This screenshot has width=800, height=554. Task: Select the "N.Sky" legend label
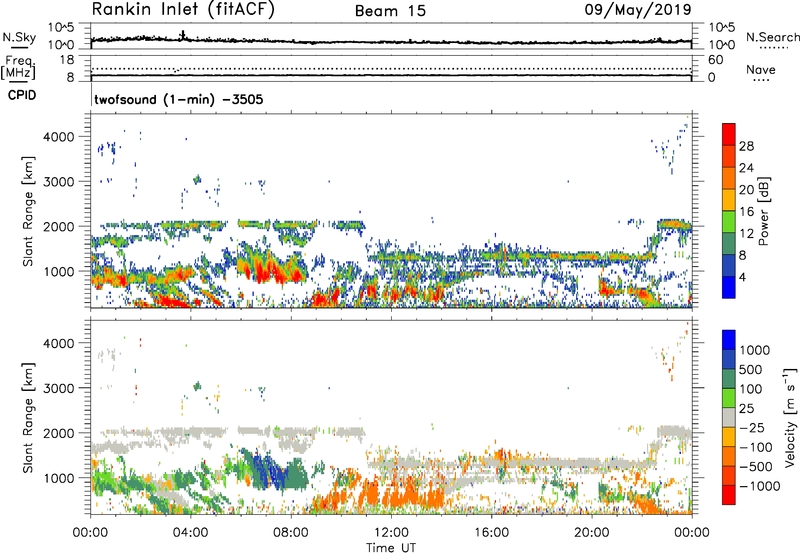(19, 37)
